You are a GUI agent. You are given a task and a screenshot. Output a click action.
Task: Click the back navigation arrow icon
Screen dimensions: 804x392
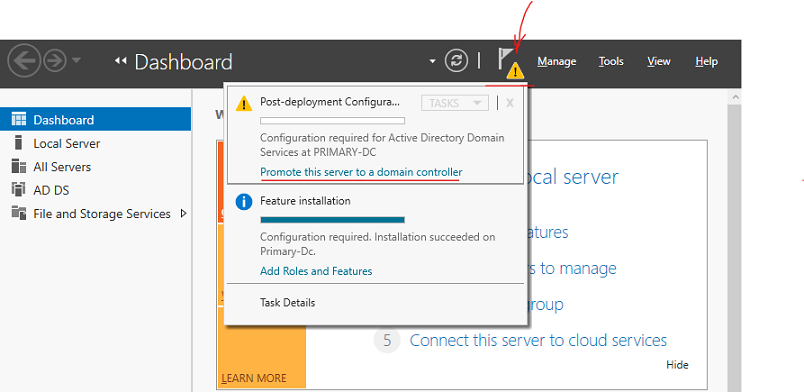click(24, 61)
